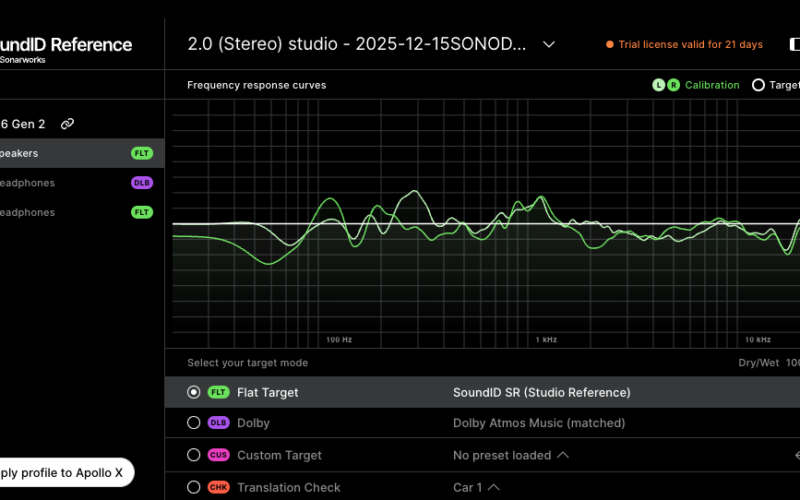Expand the Car 1 preset chevron

493,487
